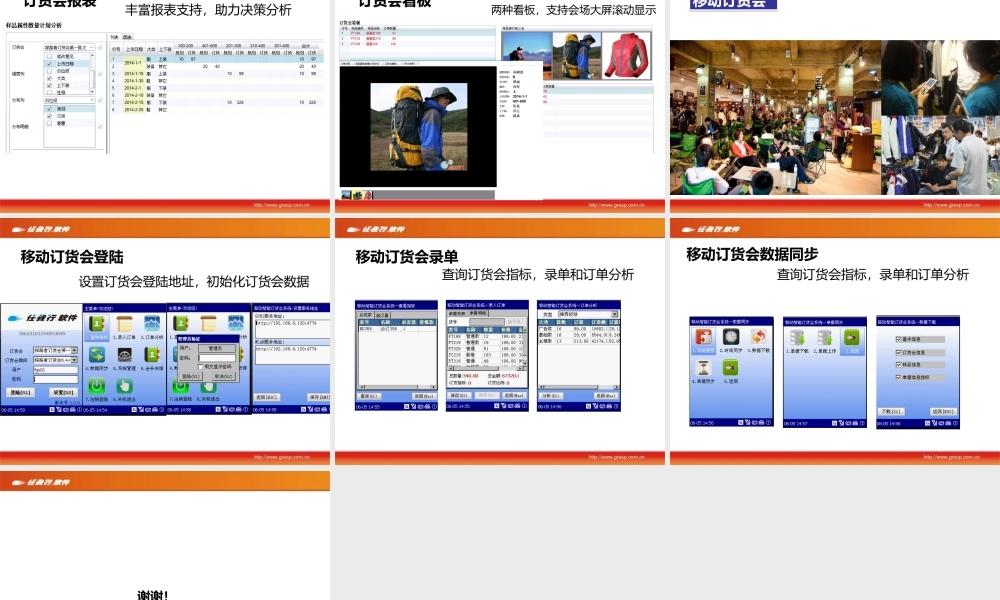Open the 系统管理 icon on main menu
Viewport: 1000px width, 600px height.
(x=125, y=356)
